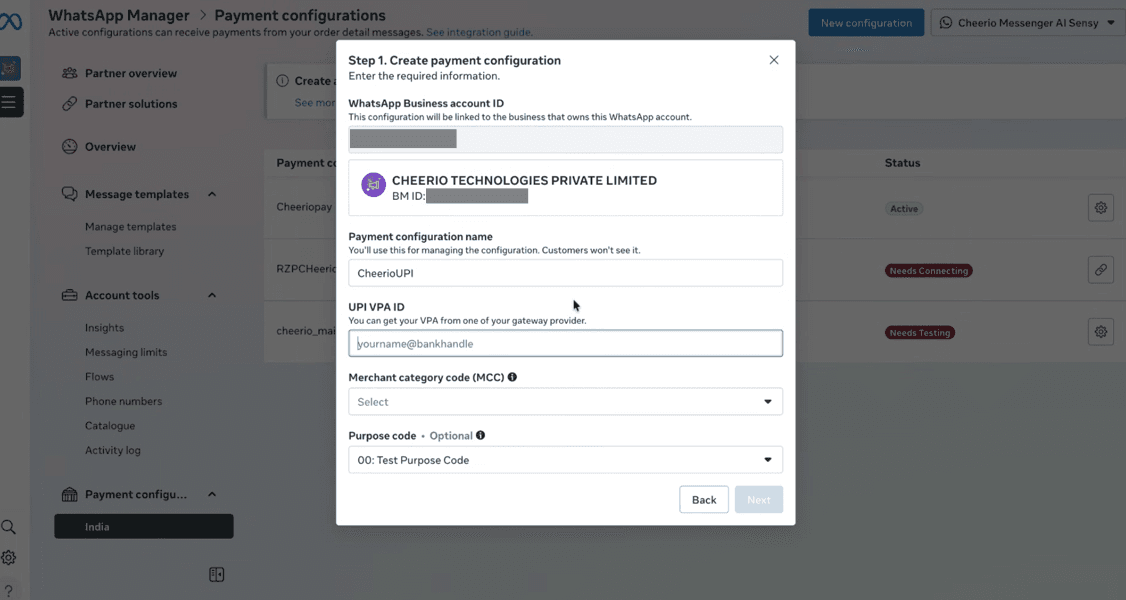Collapse sidebar with panel toggle icon
Screen dimensions: 1126x600
(x=216, y=574)
